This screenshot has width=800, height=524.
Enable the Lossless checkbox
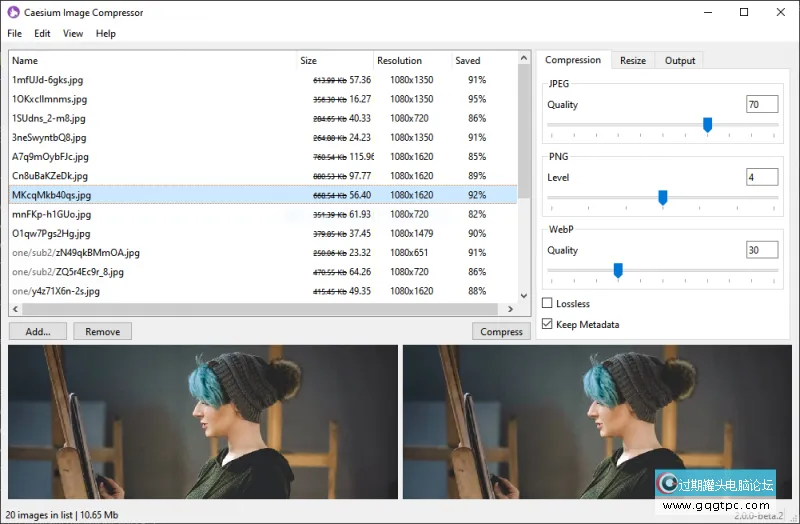547,303
